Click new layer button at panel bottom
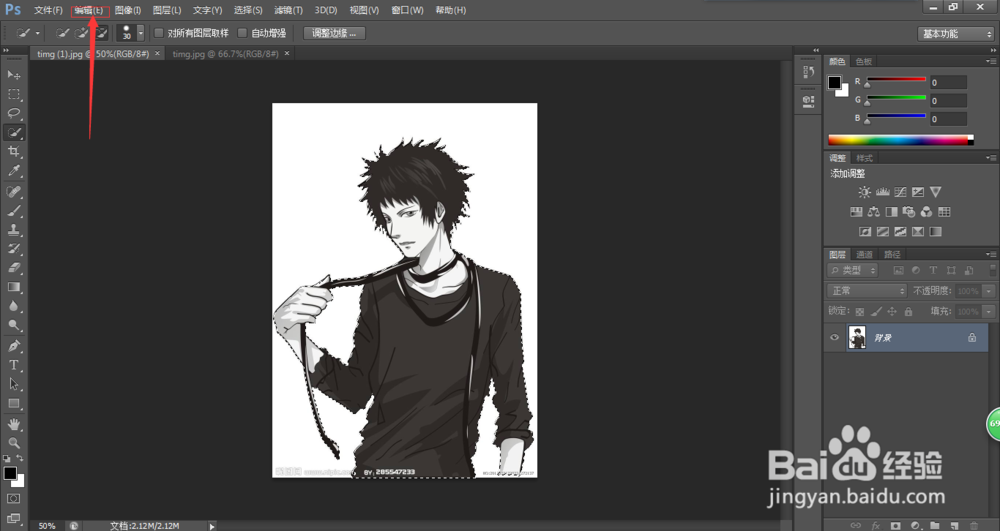This screenshot has height=531, width=1000. tap(954, 526)
